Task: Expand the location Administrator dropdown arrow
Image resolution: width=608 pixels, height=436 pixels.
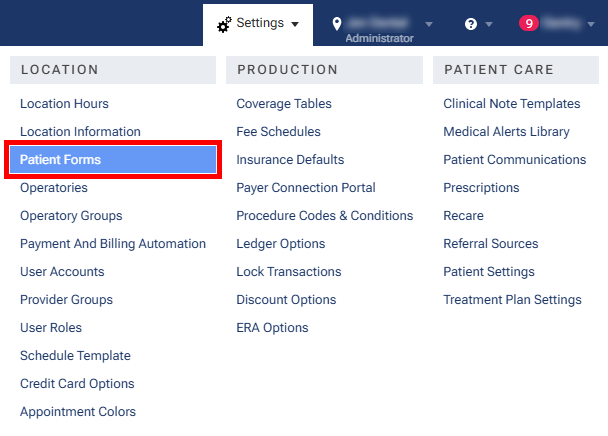Action: (429, 24)
